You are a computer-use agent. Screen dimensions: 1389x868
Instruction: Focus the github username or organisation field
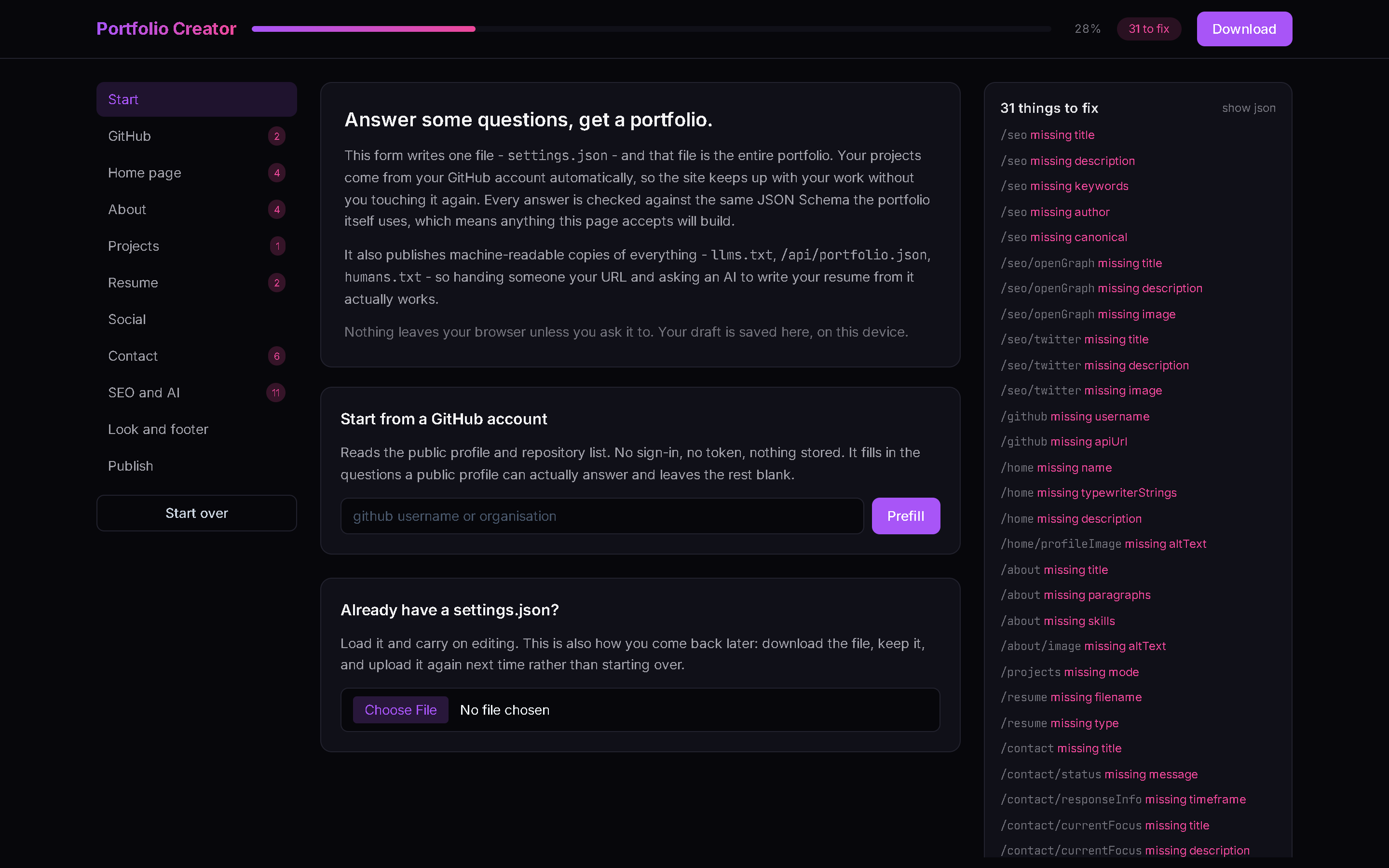click(x=601, y=516)
